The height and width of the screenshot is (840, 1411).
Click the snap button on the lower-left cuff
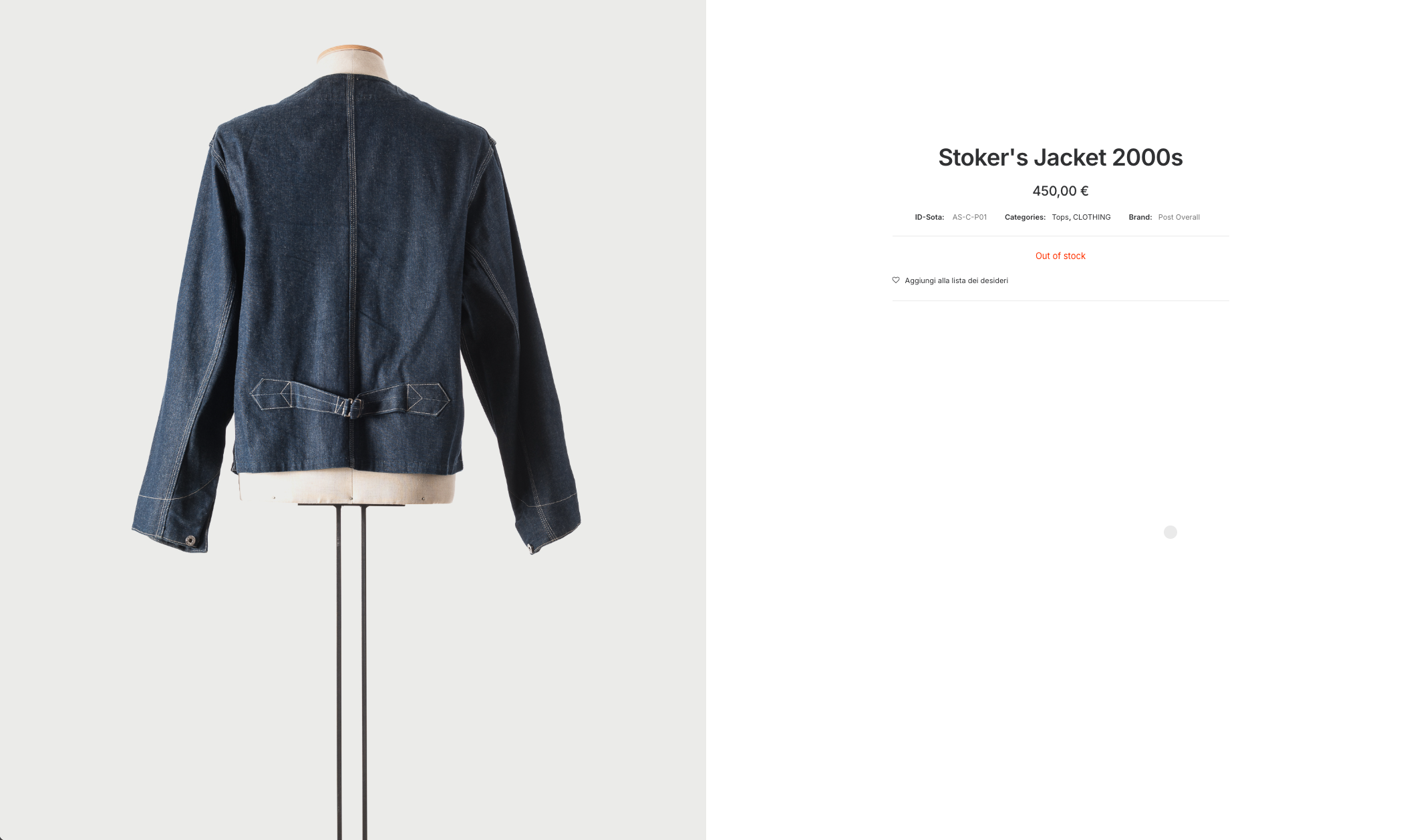(x=190, y=540)
